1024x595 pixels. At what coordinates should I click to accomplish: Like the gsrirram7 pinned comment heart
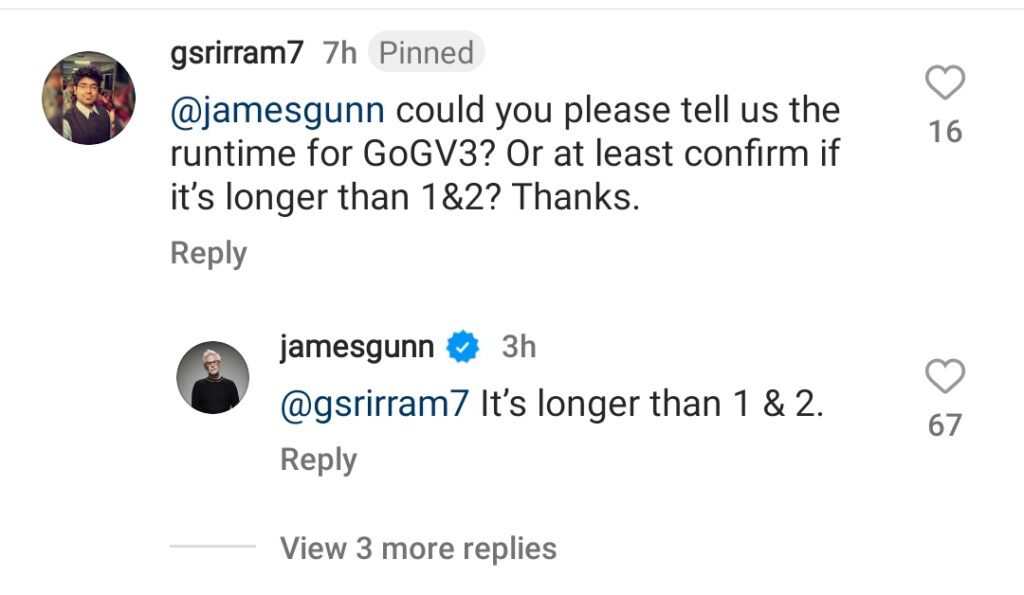[945, 84]
